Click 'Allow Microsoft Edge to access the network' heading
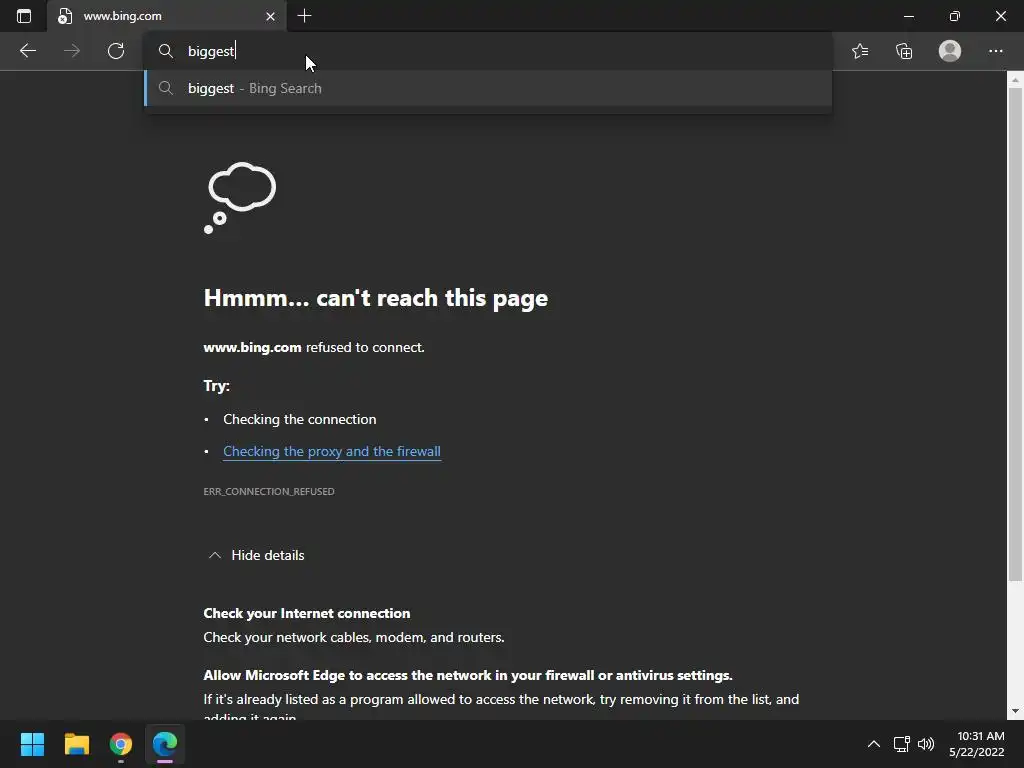This screenshot has height=768, width=1024. coord(468,675)
